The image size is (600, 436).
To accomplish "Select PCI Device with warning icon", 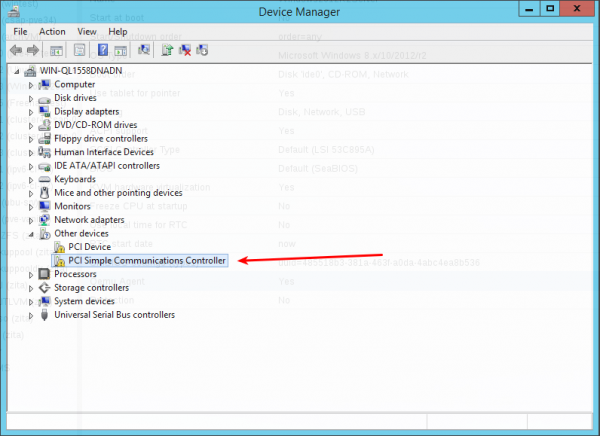I will (89, 247).
